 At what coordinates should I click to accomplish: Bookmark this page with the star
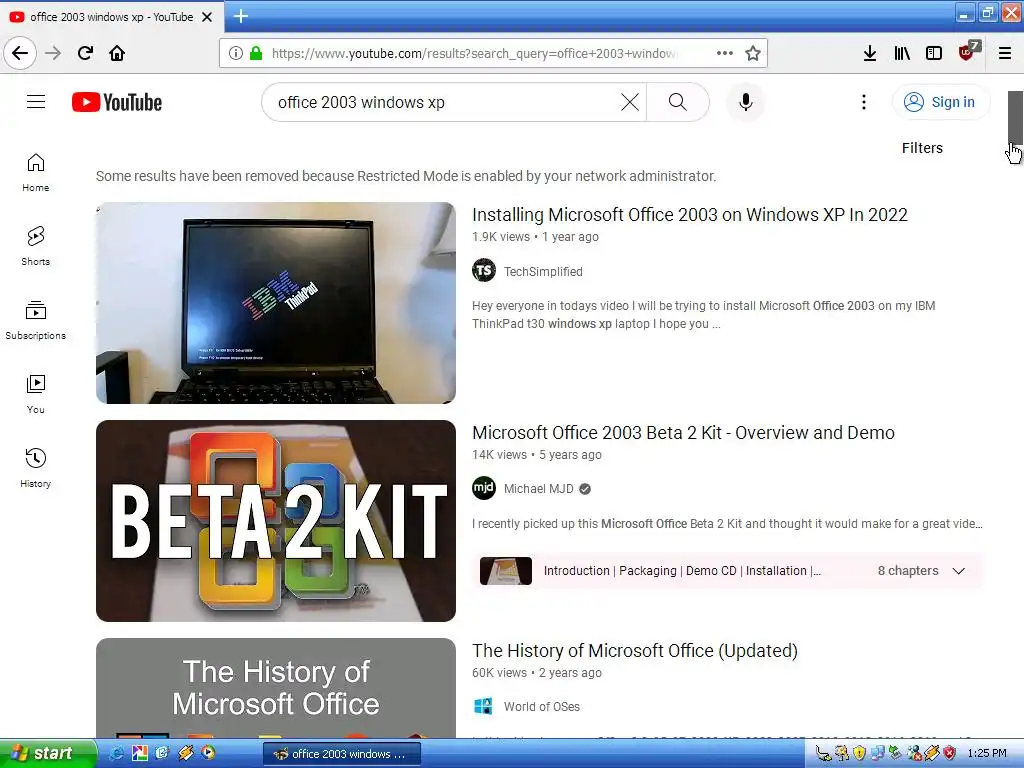click(x=753, y=53)
